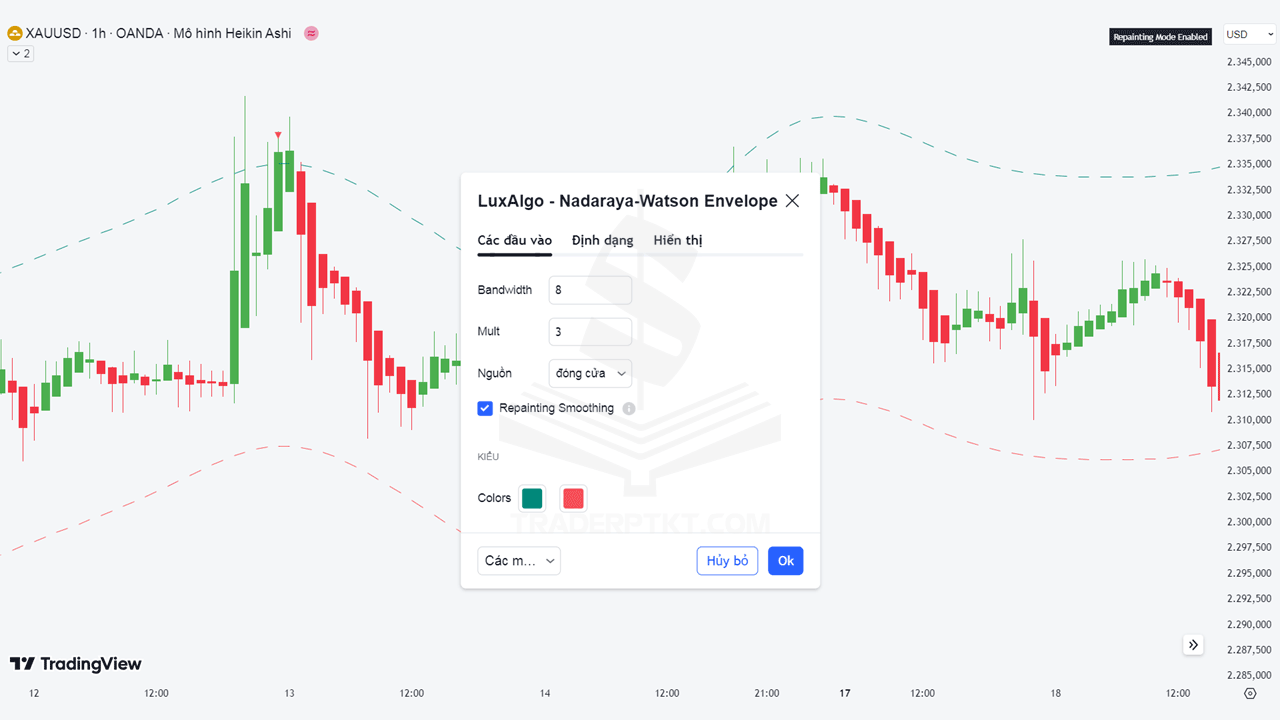Open the chart settings gear icon
This screenshot has height=720, width=1280.
[1249, 693]
